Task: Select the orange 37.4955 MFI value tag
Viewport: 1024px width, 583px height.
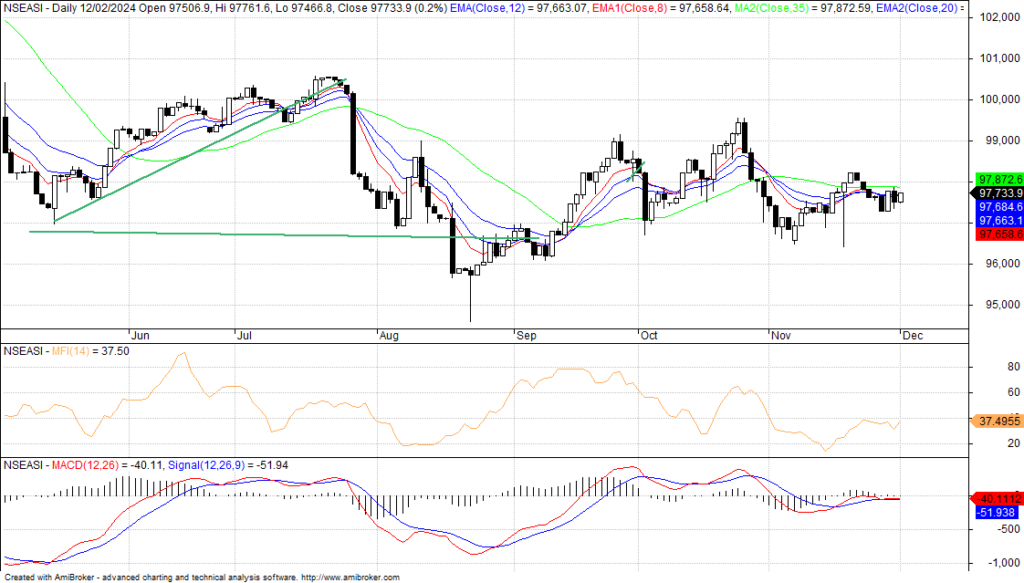Action: pyautogui.click(x=996, y=422)
